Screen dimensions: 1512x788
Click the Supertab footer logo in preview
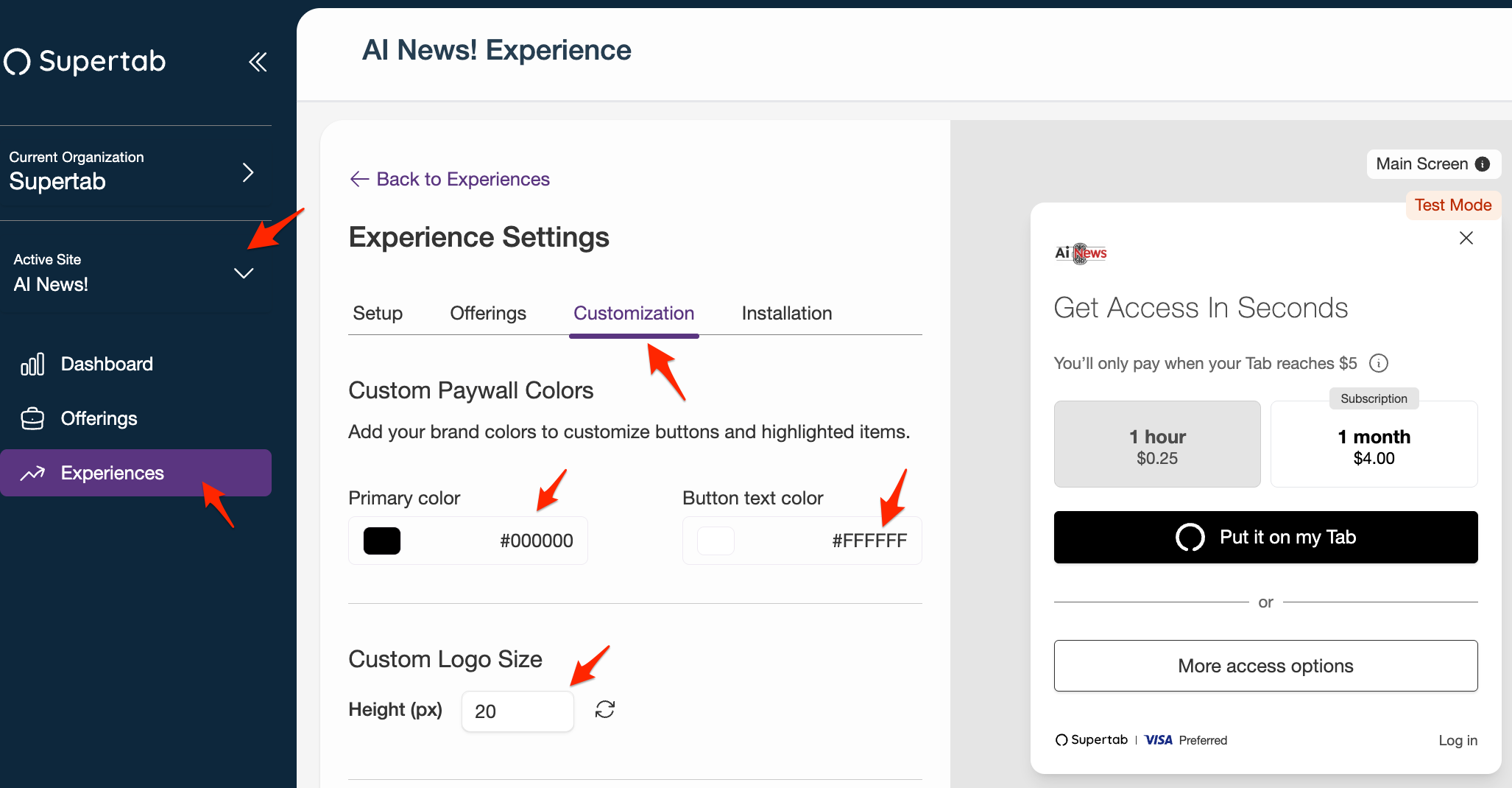pos(1091,740)
